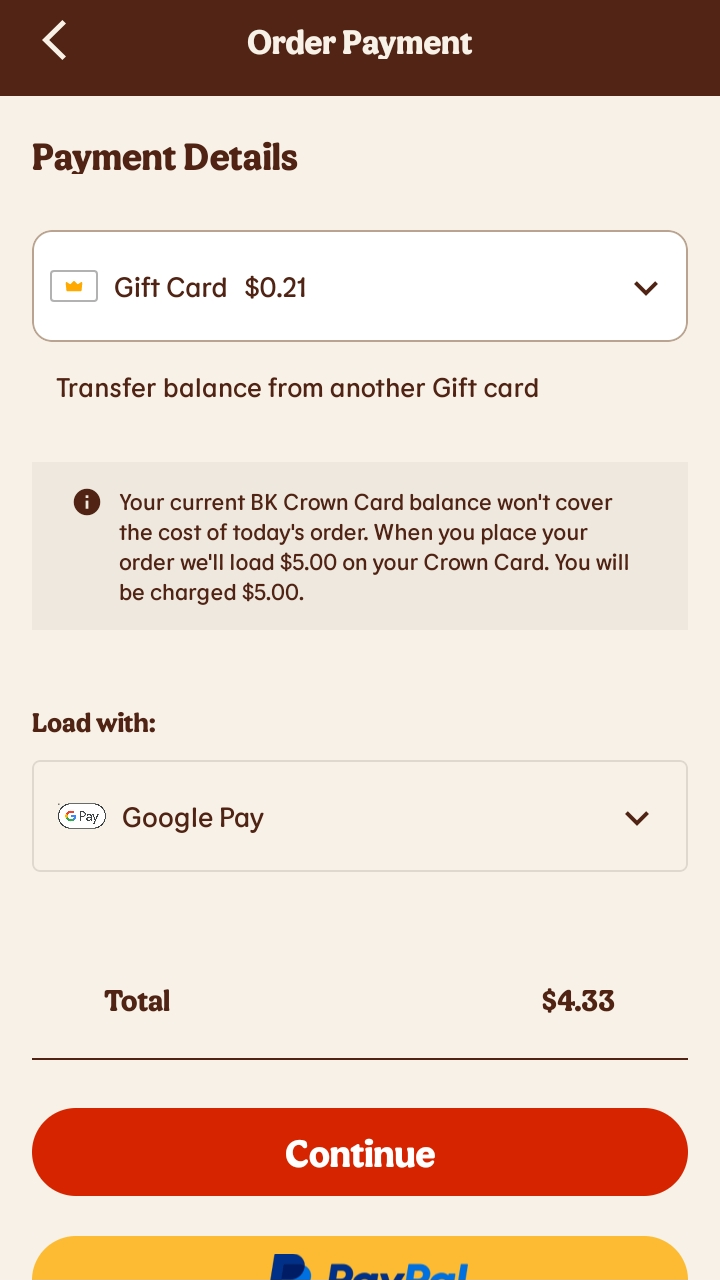This screenshot has width=720, height=1280.
Task: Tap the 'Google Pay' text label
Action: coord(193,818)
